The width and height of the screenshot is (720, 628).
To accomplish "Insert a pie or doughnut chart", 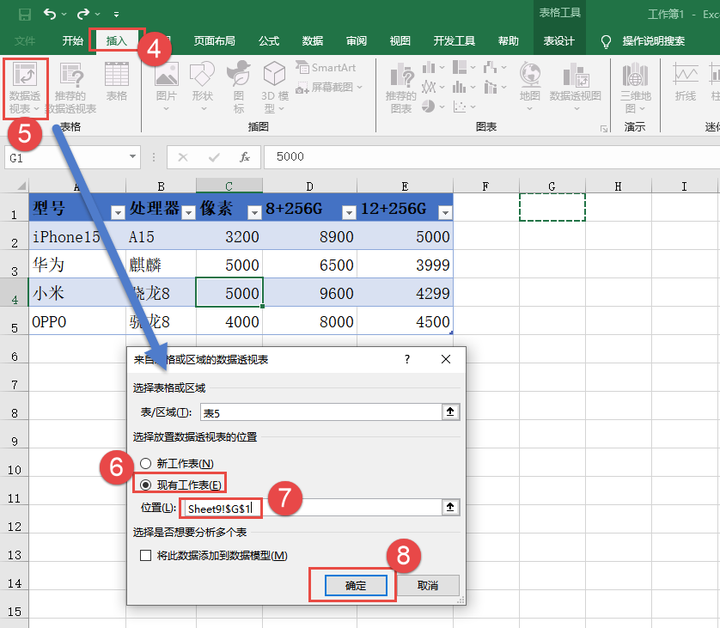I will tap(433, 107).
